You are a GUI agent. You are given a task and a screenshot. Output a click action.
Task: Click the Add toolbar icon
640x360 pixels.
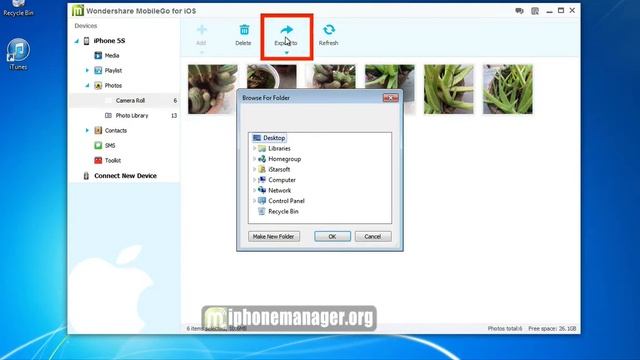click(x=202, y=30)
